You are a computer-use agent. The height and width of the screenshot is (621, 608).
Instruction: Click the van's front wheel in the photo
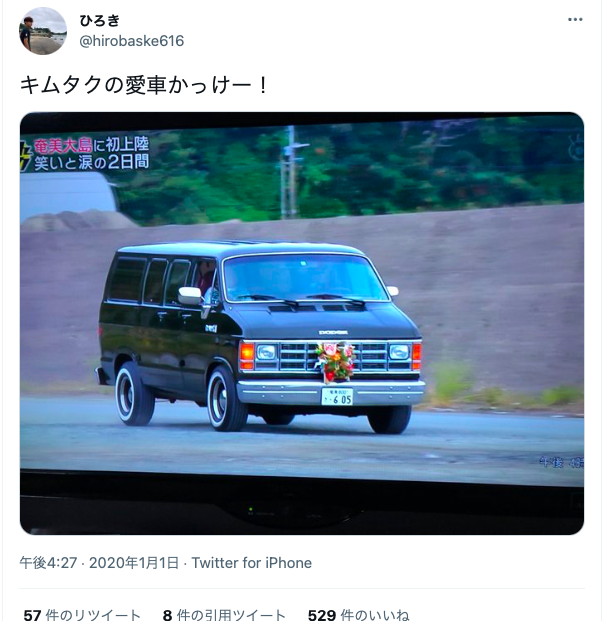click(x=223, y=399)
